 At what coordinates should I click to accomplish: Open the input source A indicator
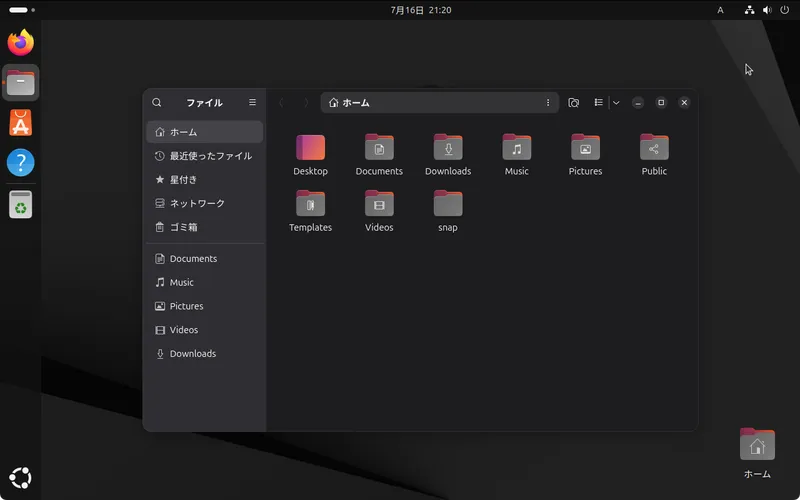[720, 10]
